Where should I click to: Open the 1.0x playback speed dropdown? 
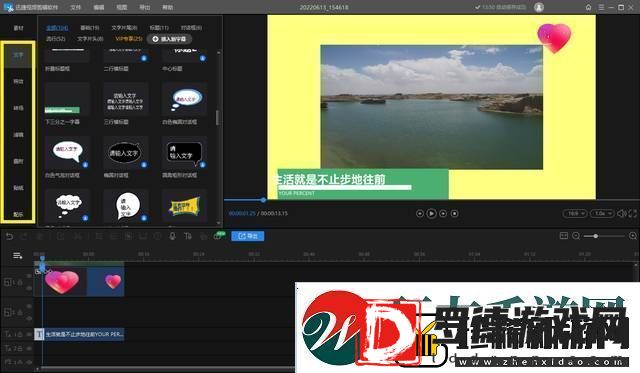coord(602,213)
